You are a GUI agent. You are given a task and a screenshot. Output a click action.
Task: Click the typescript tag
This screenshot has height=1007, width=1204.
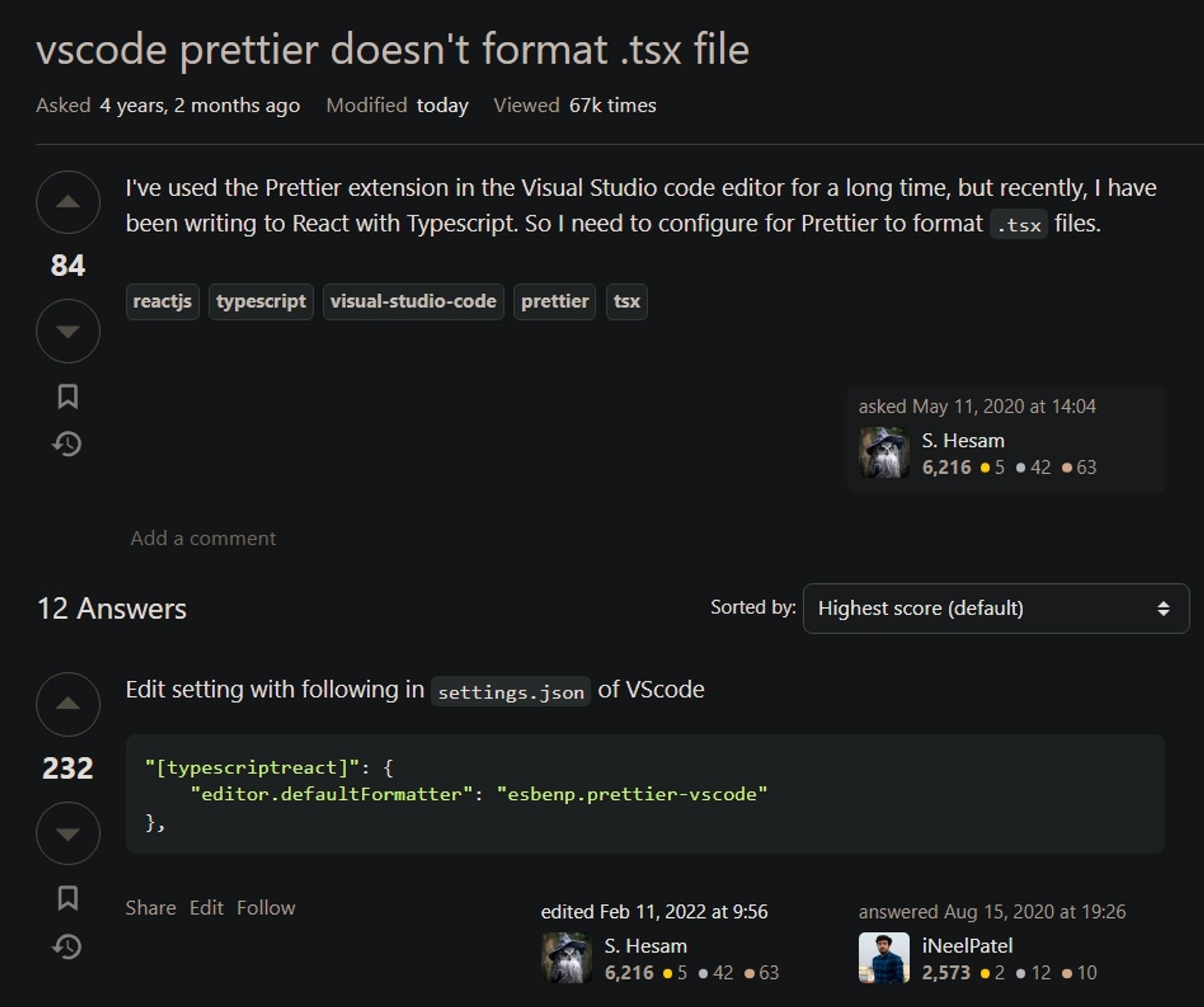(261, 302)
